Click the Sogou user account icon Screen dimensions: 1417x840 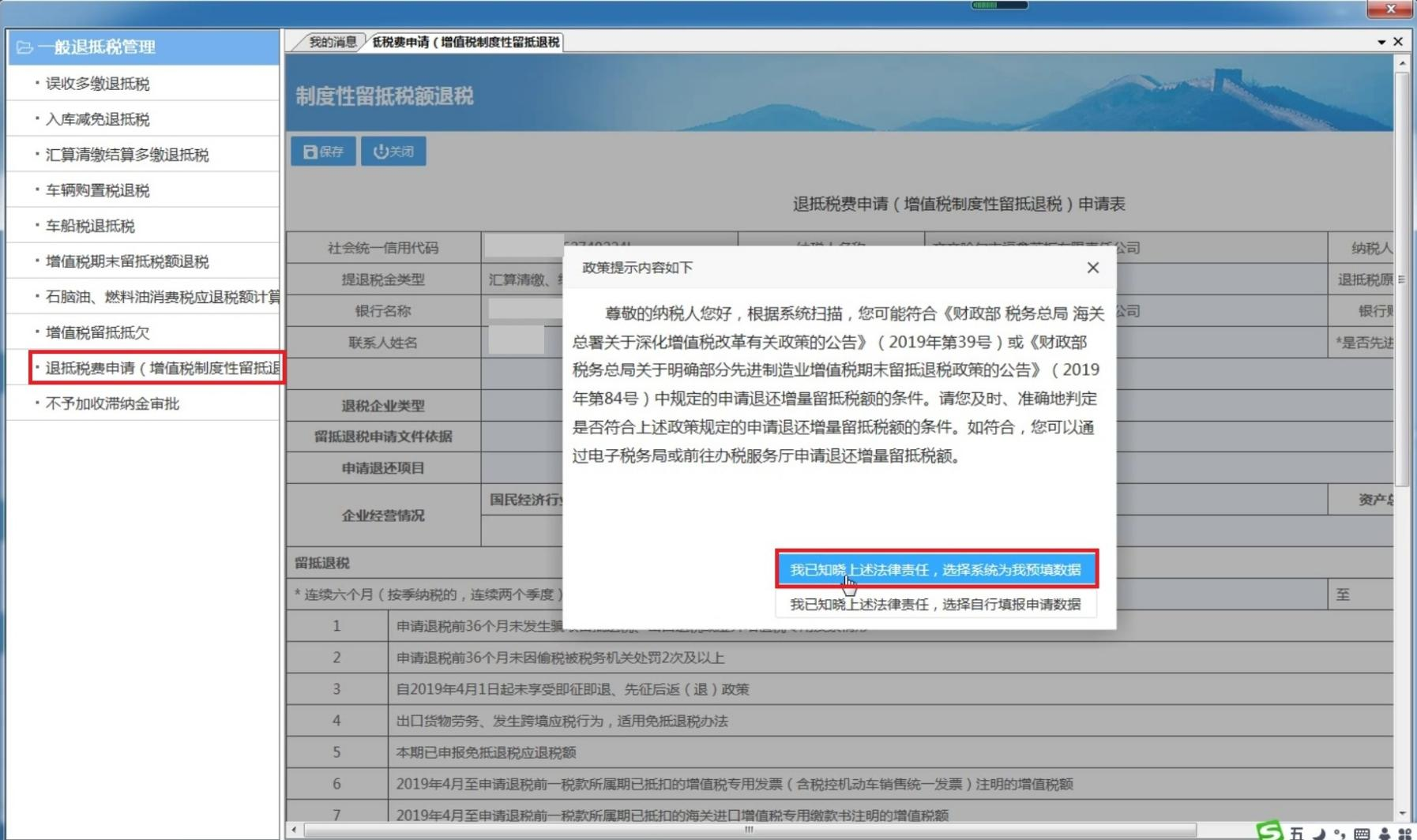[x=1384, y=834]
